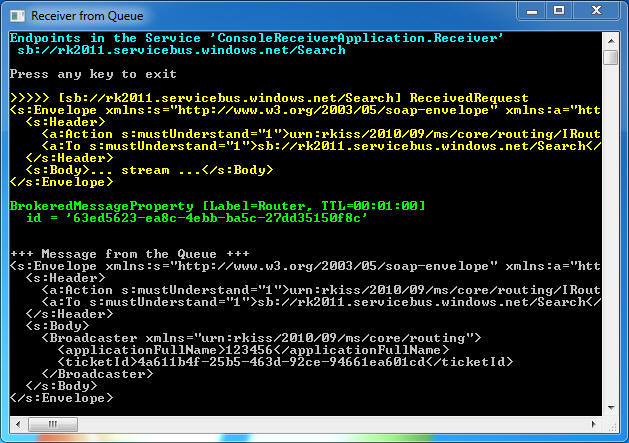The image size is (629, 443).
Task: Click the line ending with 'ReceivedRequest'
Action: point(269,98)
